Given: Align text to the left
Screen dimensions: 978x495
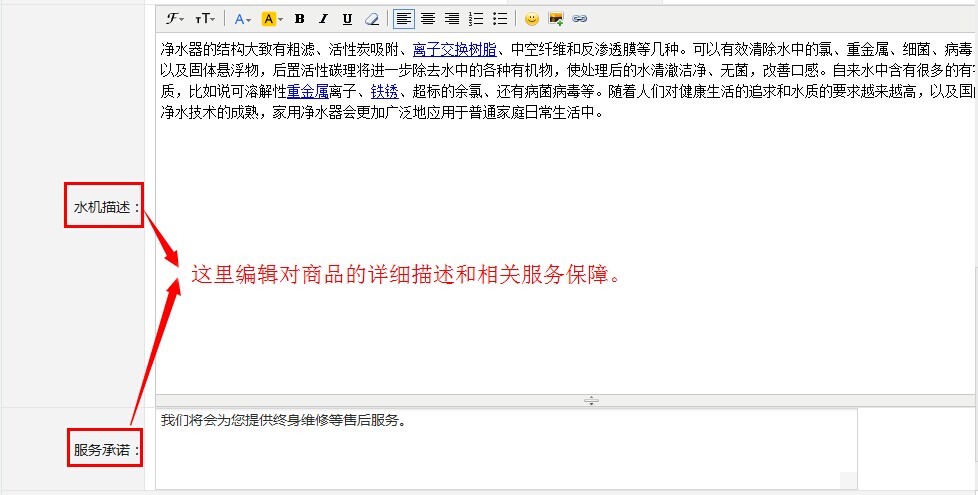Looking at the screenshot, I should (403, 19).
